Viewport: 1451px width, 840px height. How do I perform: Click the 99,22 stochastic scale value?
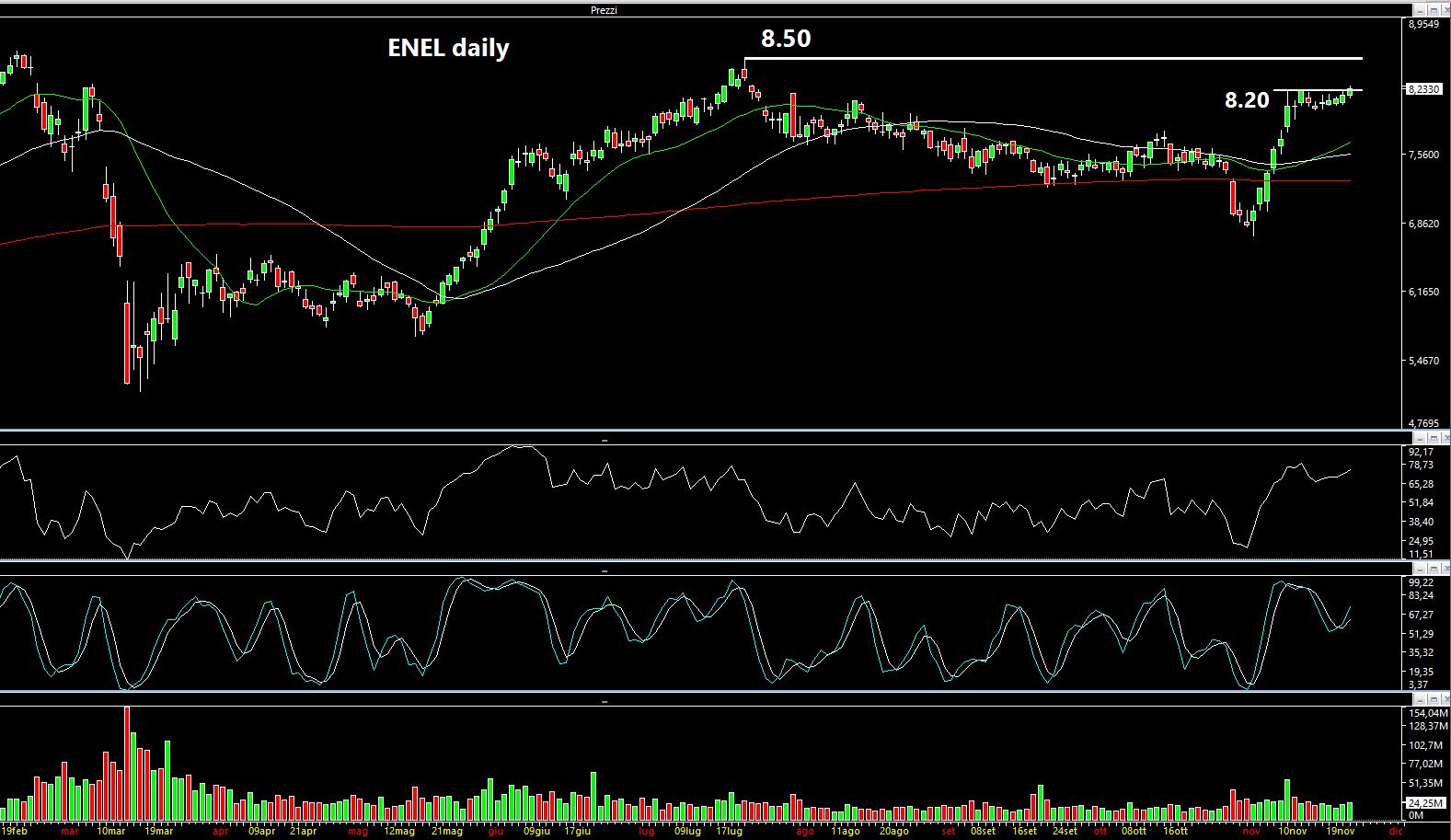[1421, 582]
